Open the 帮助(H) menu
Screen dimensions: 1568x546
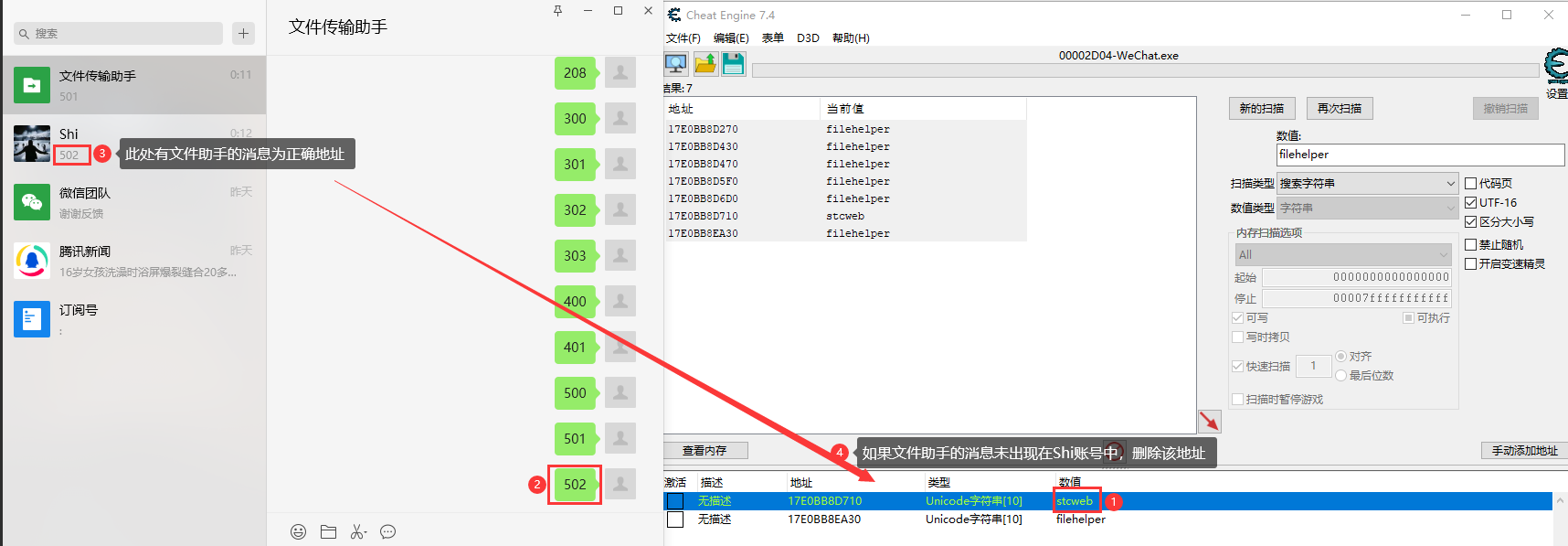[x=851, y=37]
